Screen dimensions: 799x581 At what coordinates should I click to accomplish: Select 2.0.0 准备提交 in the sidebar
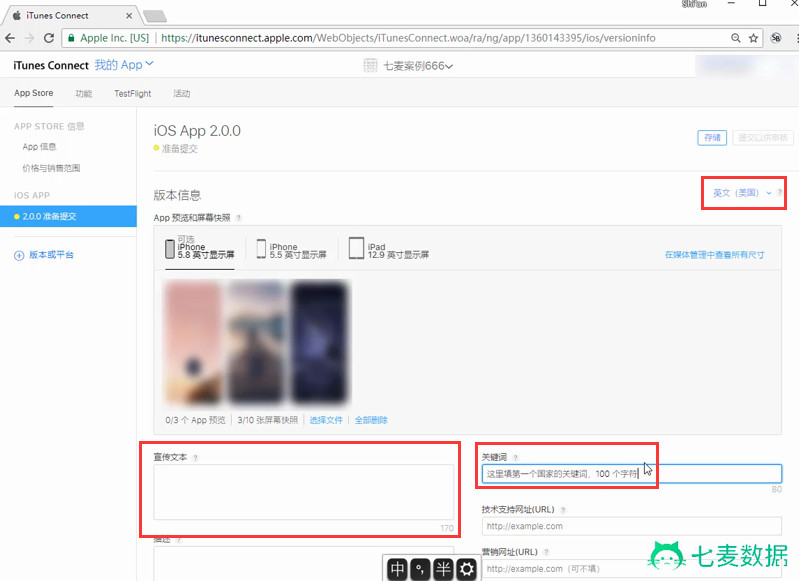click(68, 216)
